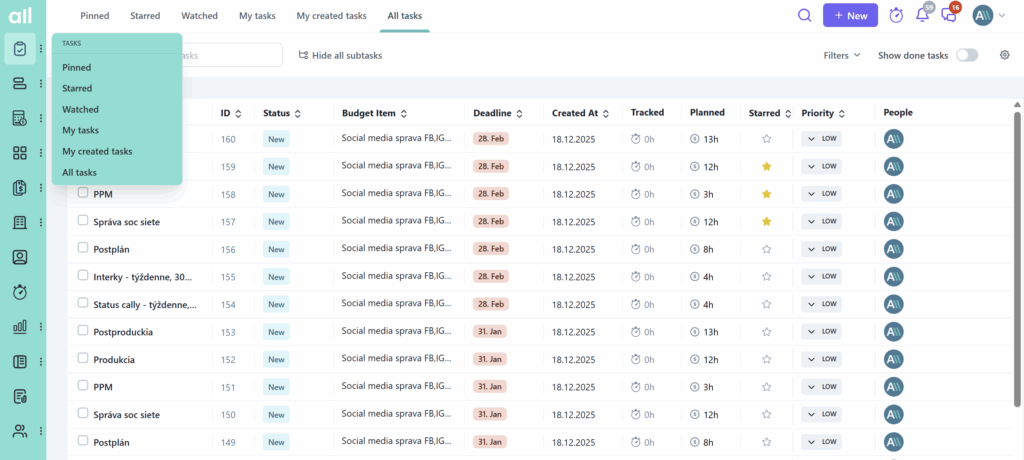This screenshot has width=1024, height=460.
Task: Switch to the Watched tab
Action: 199,16
